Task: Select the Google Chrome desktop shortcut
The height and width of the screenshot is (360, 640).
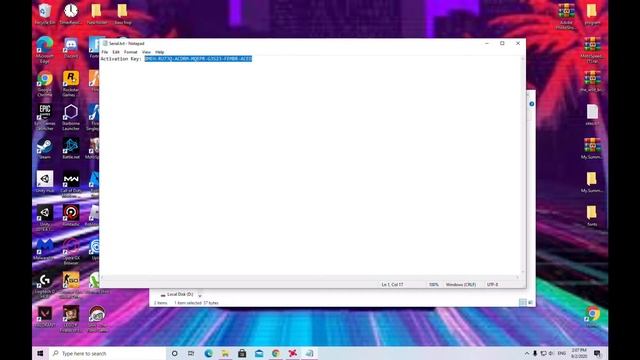Action: (x=44, y=84)
